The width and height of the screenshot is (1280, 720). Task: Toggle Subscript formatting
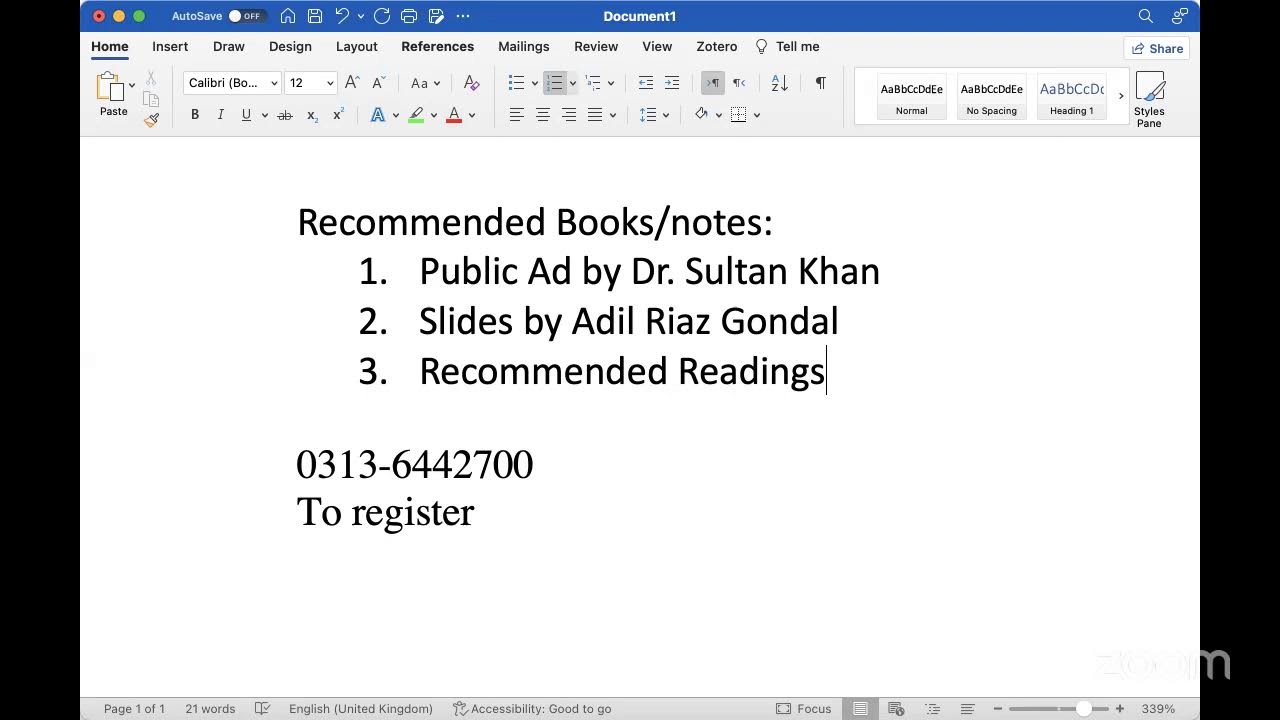(x=312, y=115)
